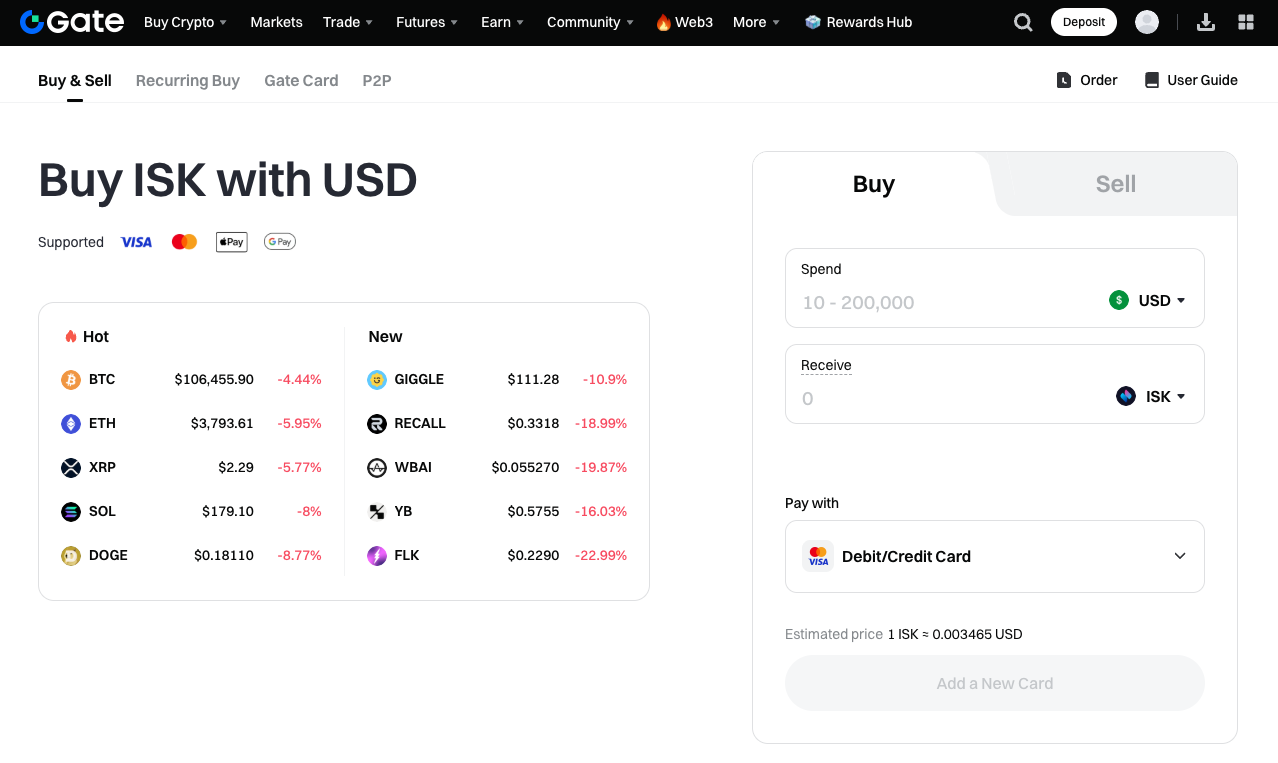
Task: Switch to the Sell tab
Action: tap(1115, 184)
